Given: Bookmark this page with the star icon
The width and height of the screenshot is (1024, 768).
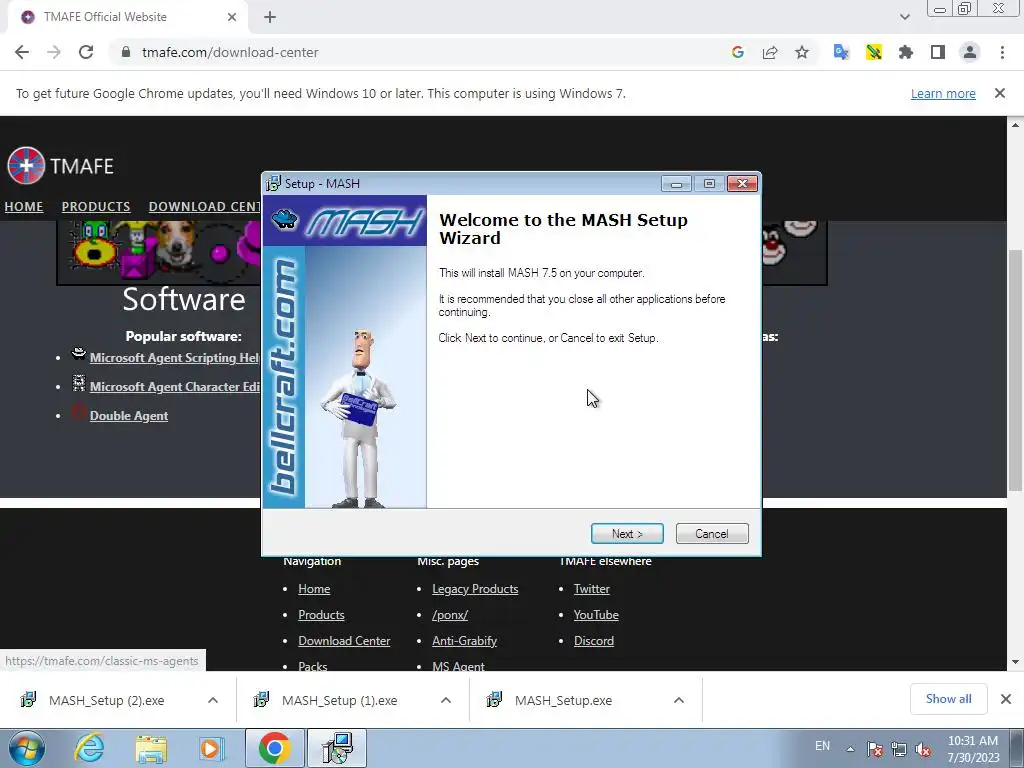Looking at the screenshot, I should coord(802,52).
